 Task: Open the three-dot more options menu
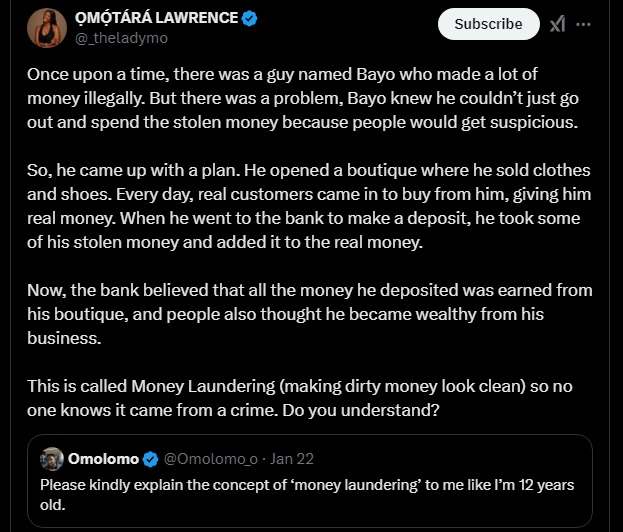(584, 23)
